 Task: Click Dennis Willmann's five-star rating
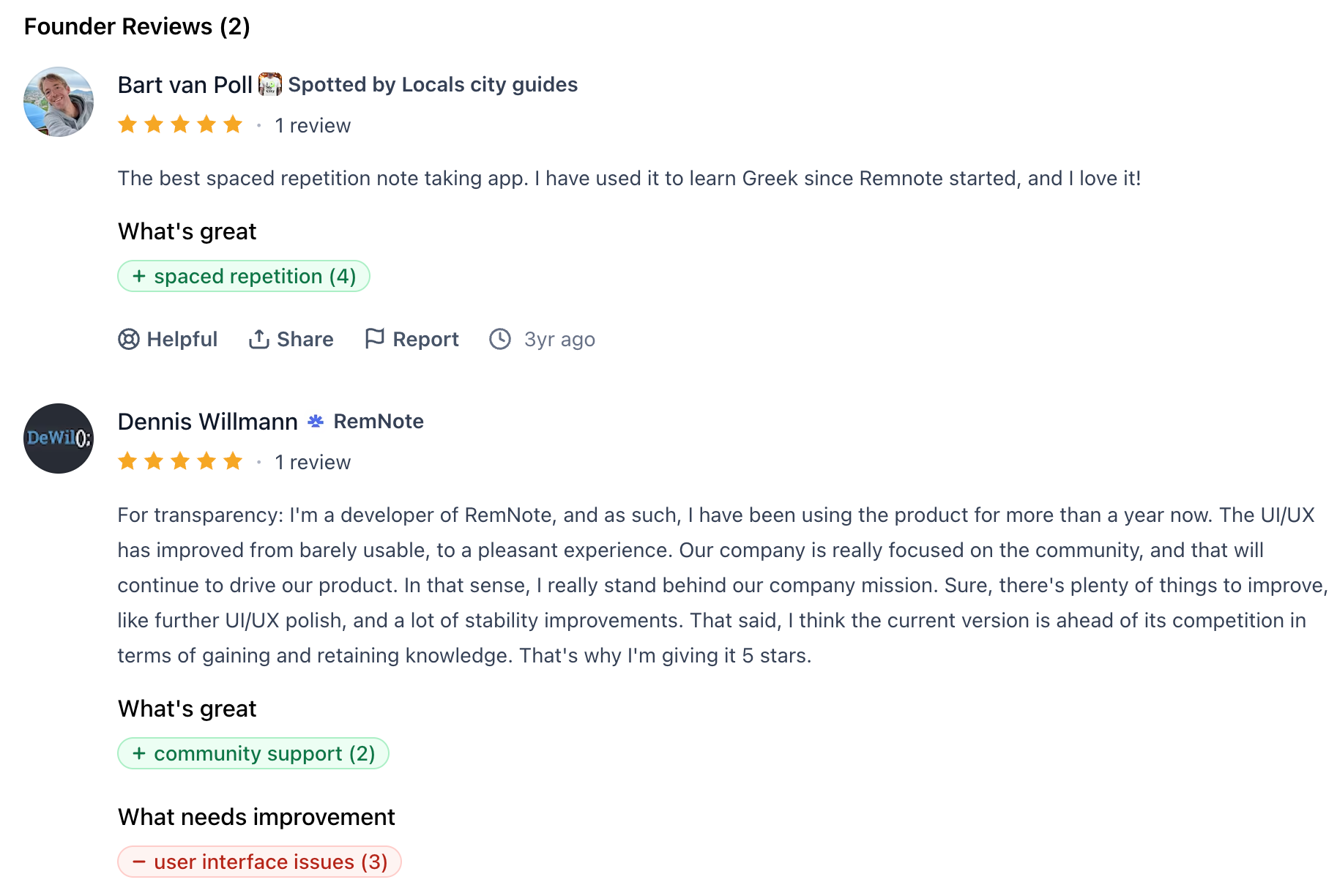(x=180, y=461)
